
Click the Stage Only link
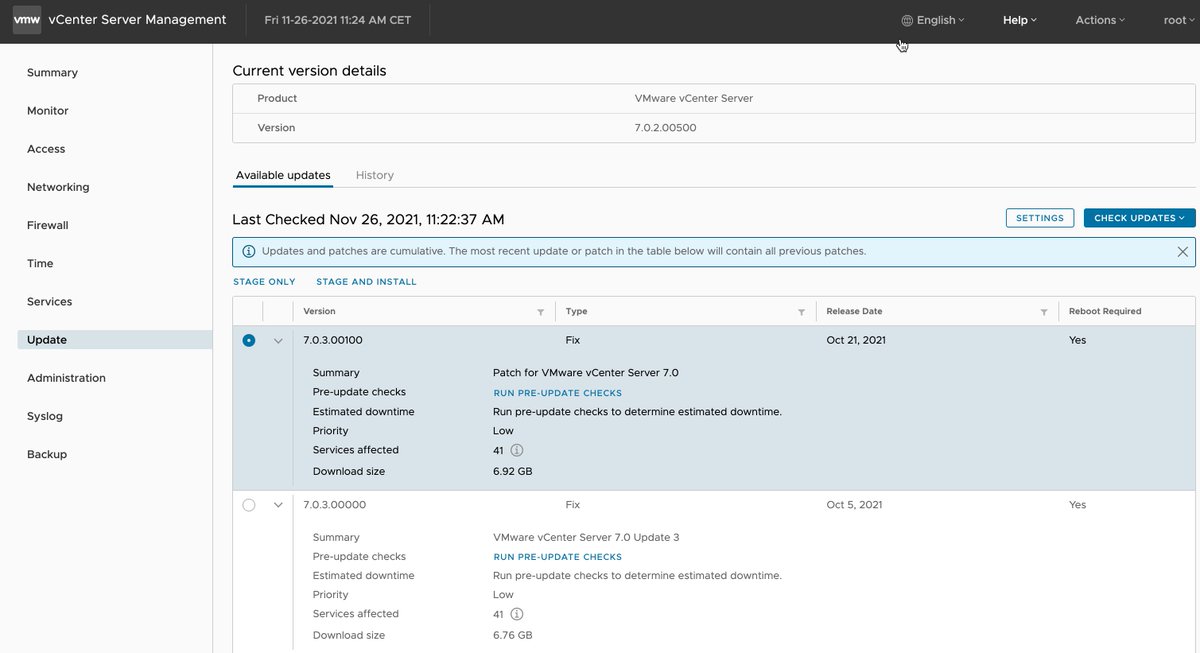(265, 282)
